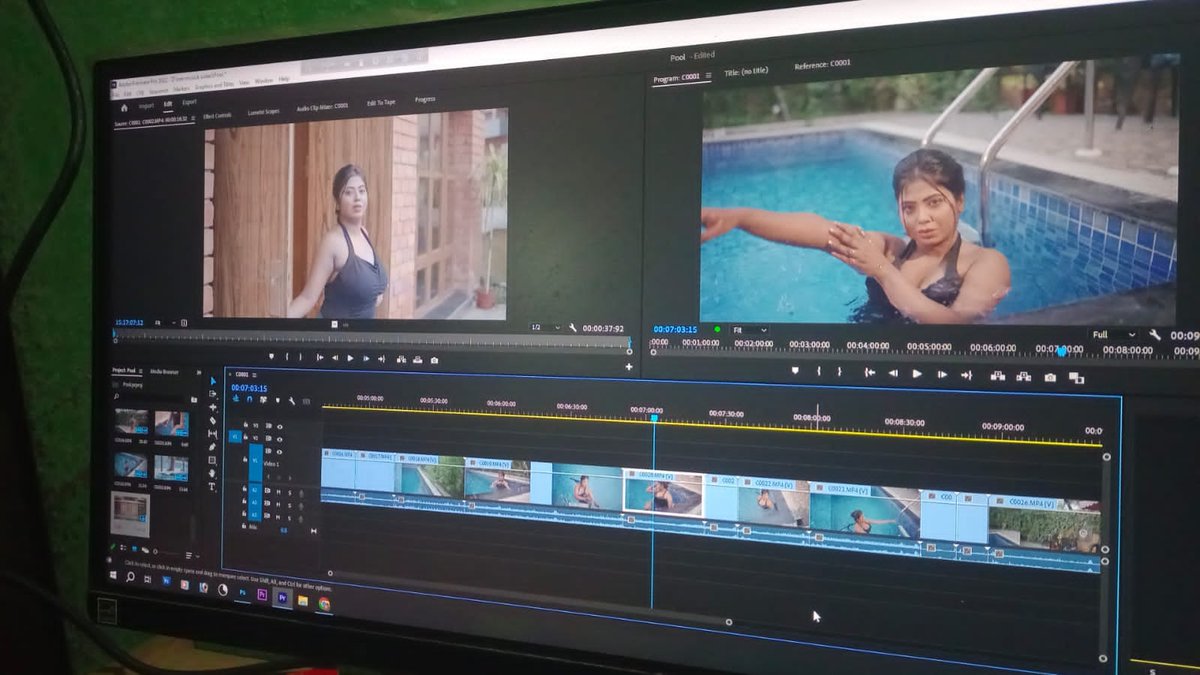Click Overwrite button in Source monitor
This screenshot has height=675, width=1200.
point(418,359)
